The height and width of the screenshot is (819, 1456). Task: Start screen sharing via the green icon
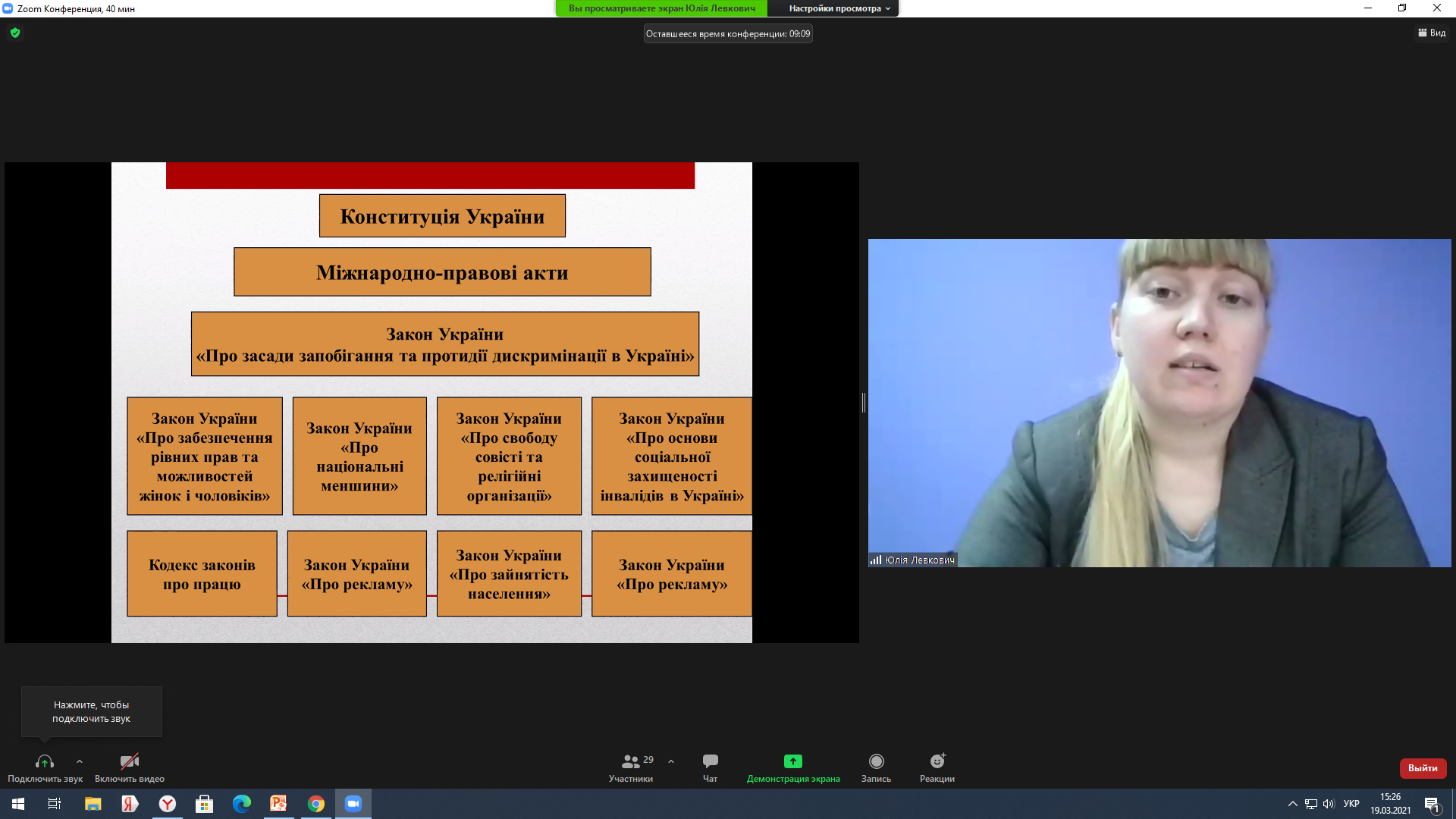pyautogui.click(x=792, y=761)
